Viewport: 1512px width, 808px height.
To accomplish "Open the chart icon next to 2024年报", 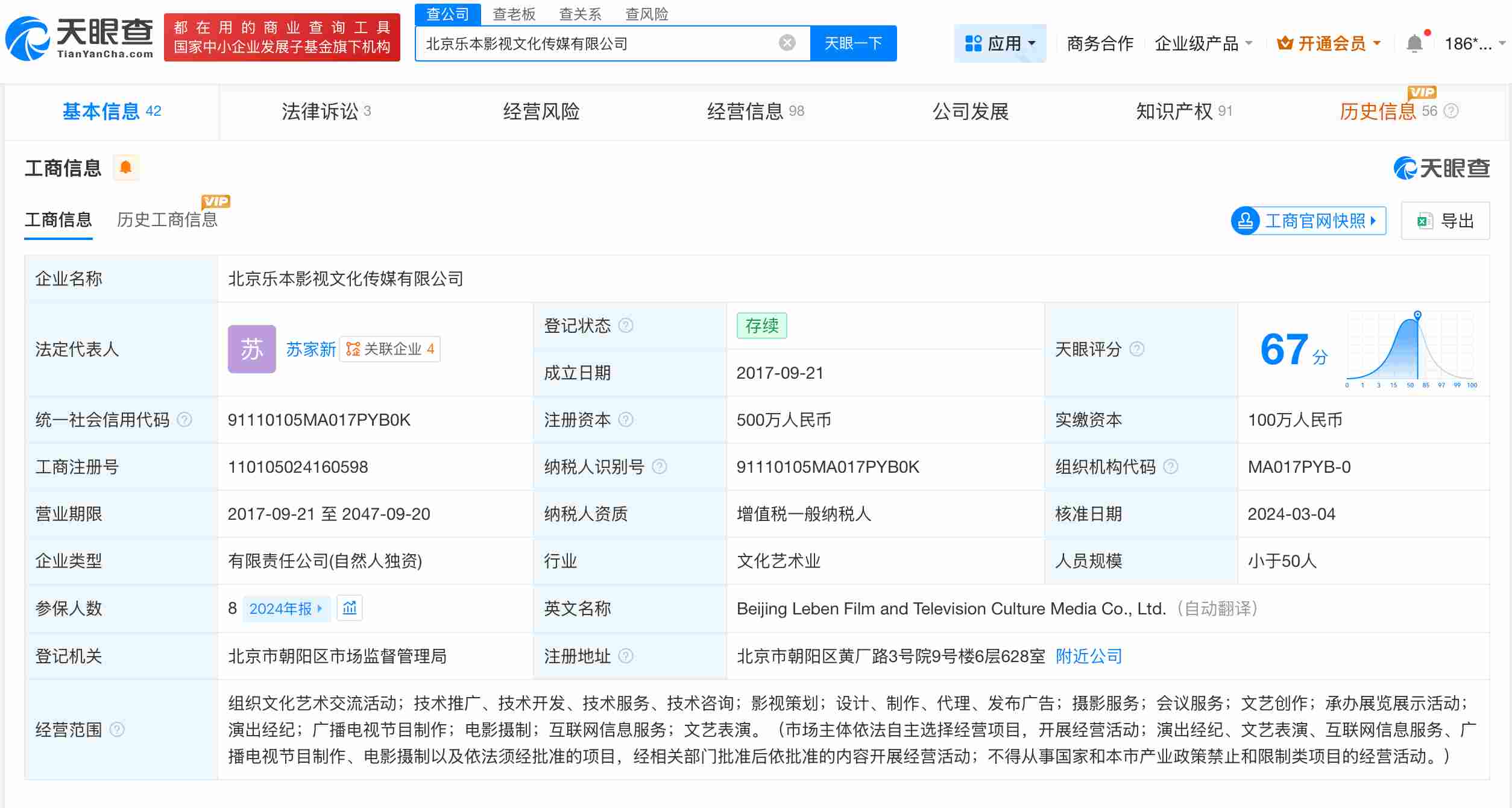I will (x=350, y=608).
